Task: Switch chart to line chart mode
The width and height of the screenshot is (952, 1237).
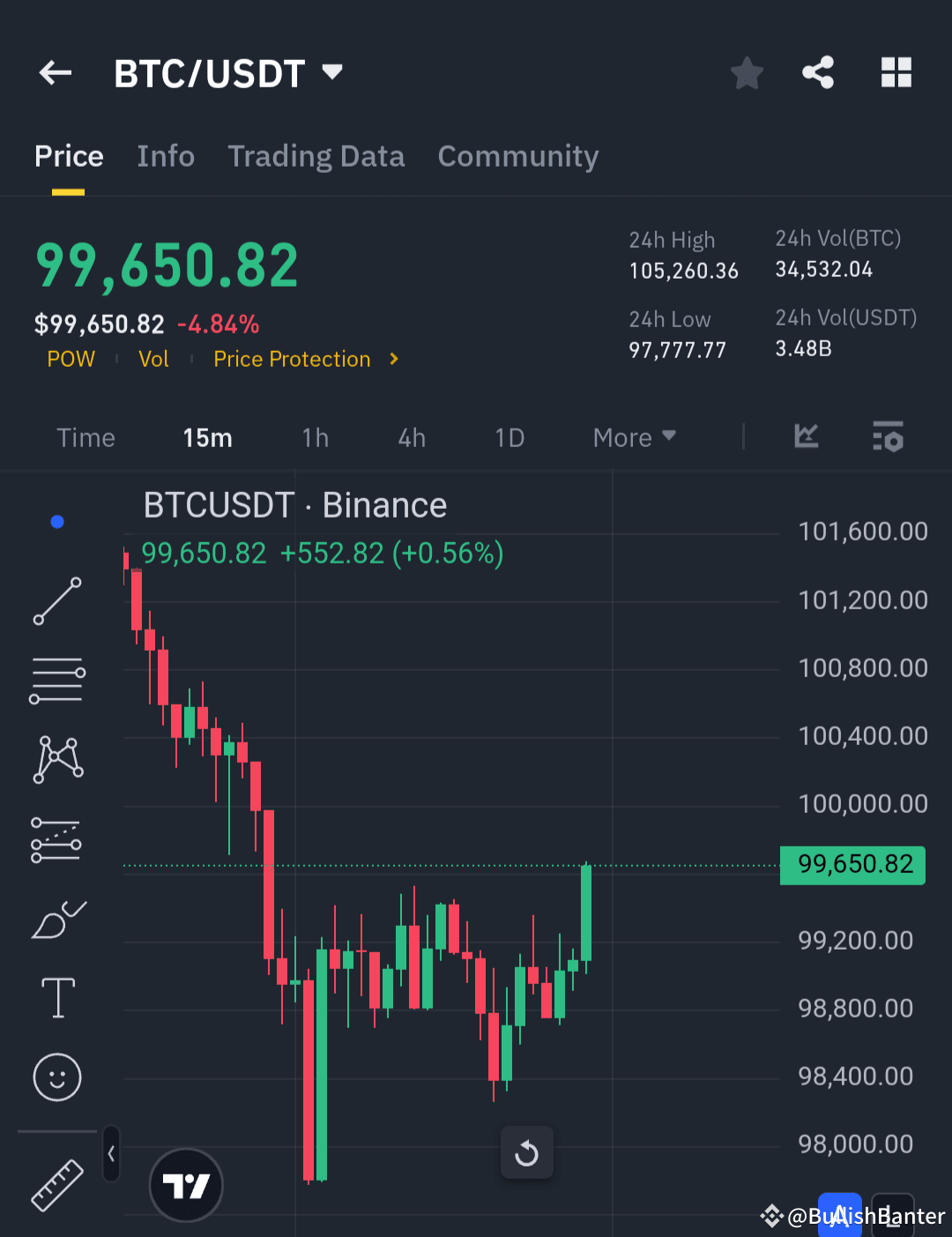Action: tap(806, 436)
